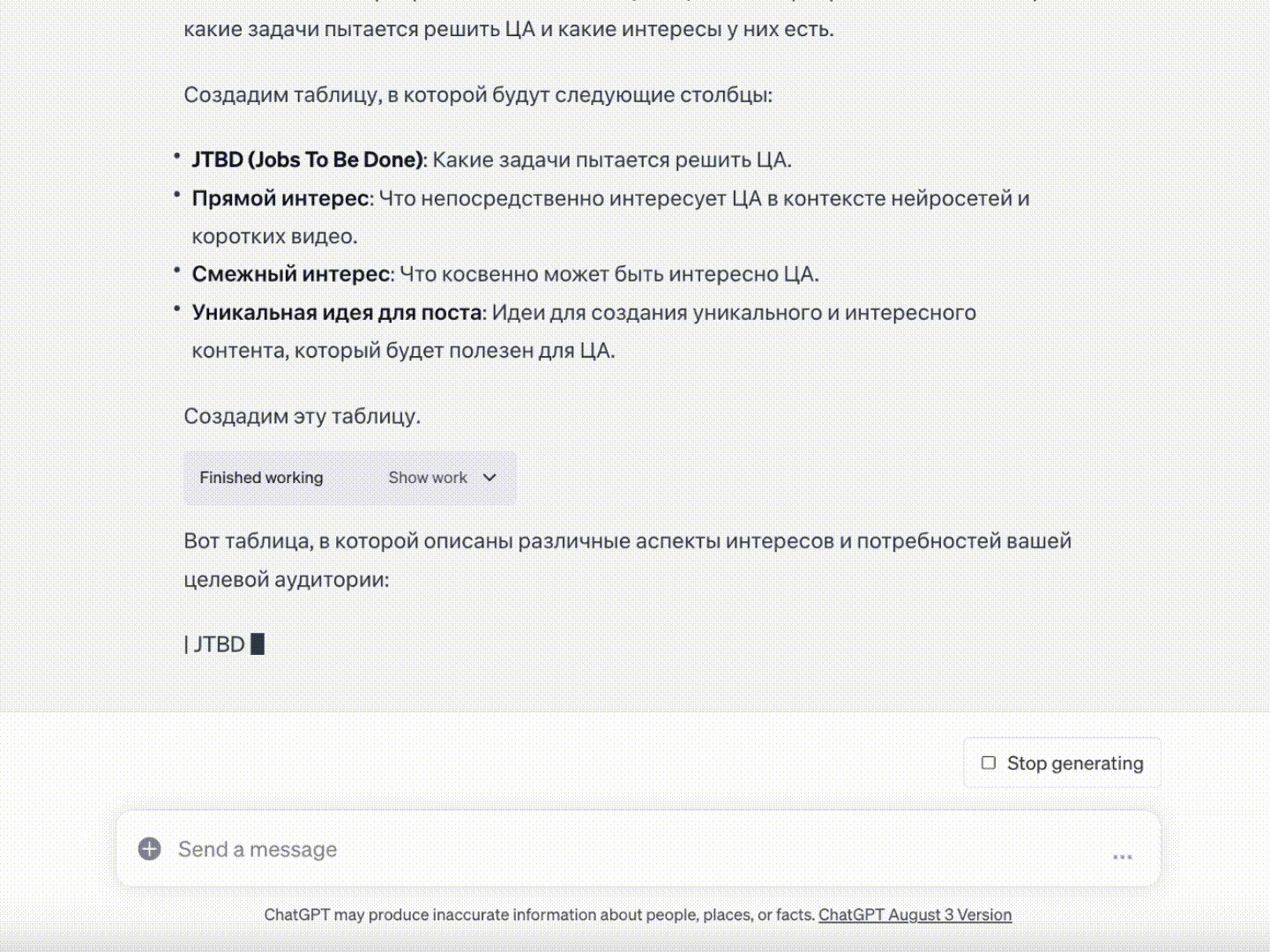Click the line какие задачи пытается решить ЦА
The image size is (1270, 952).
point(508,29)
